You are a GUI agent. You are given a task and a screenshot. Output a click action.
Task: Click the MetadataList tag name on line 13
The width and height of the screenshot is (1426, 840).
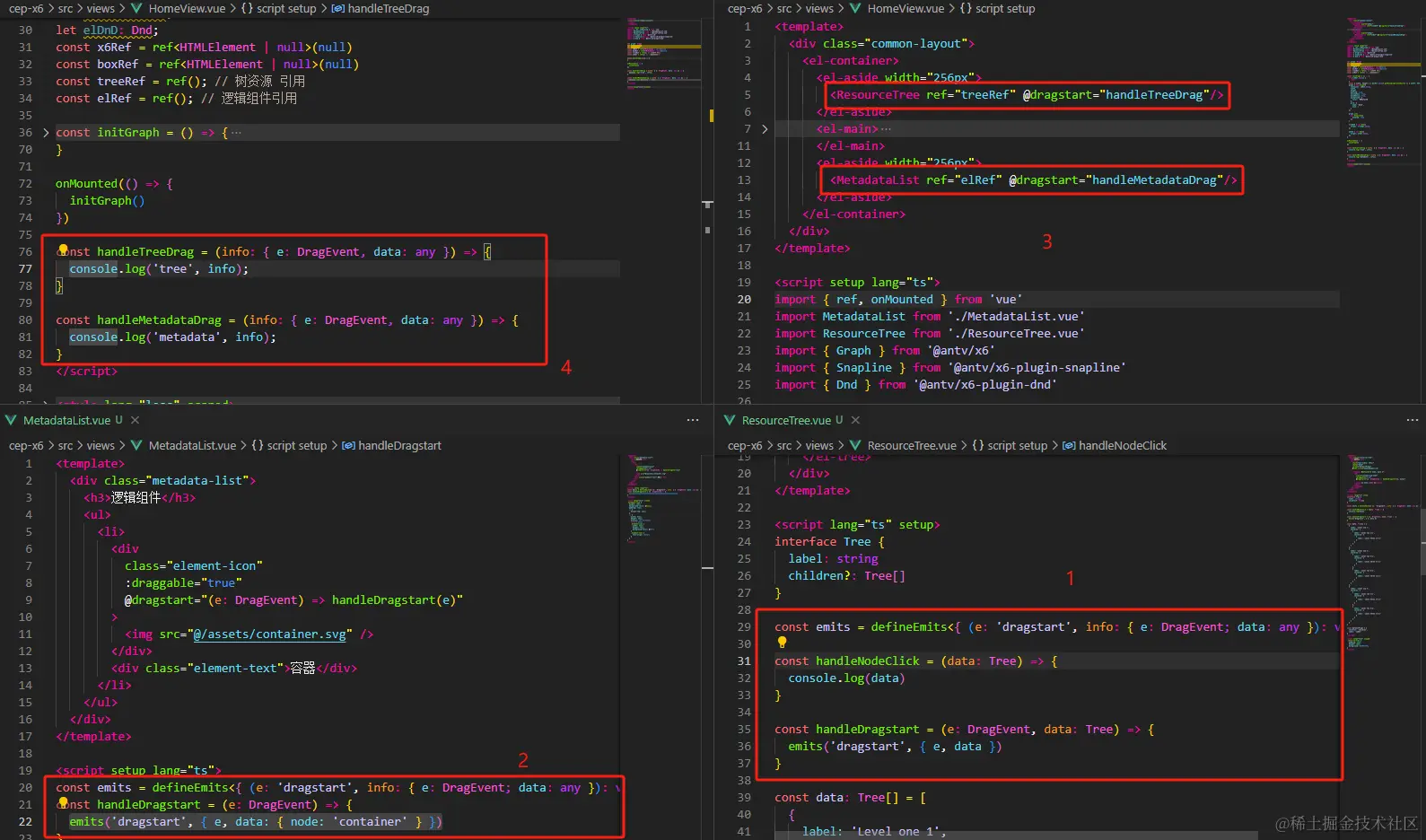(878, 180)
